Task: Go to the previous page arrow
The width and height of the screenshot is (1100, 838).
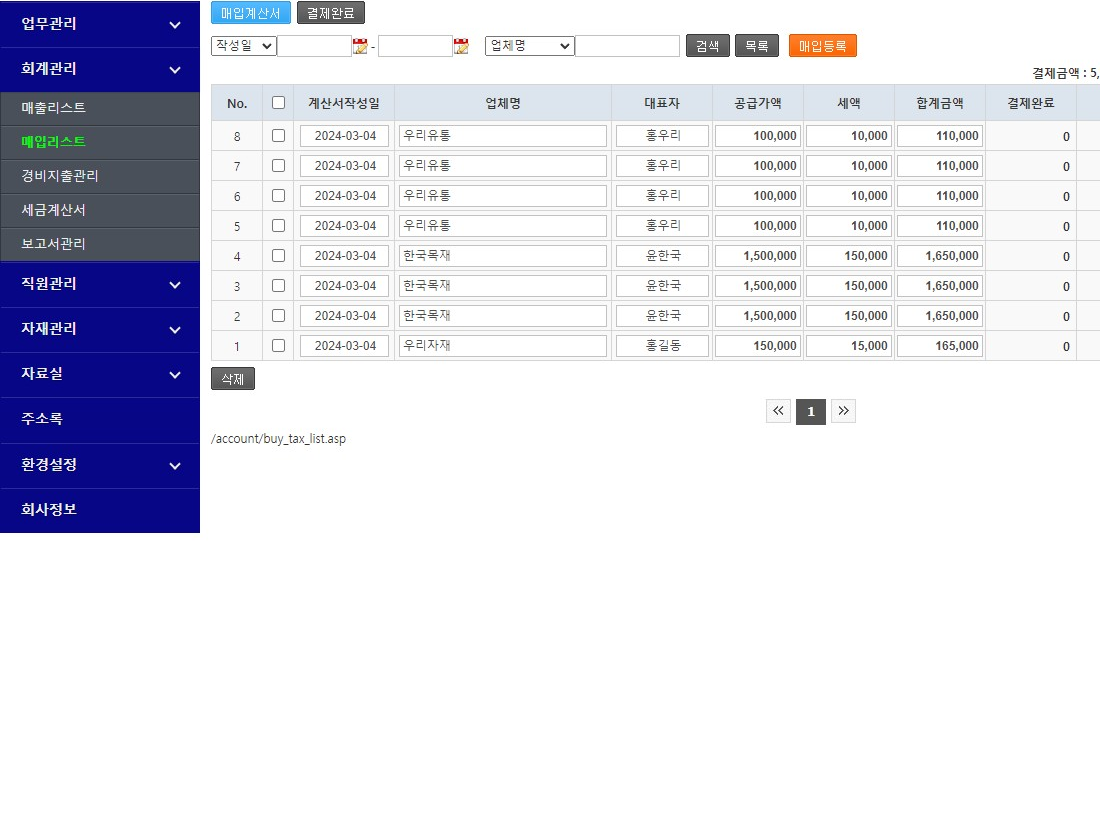Action: point(778,411)
